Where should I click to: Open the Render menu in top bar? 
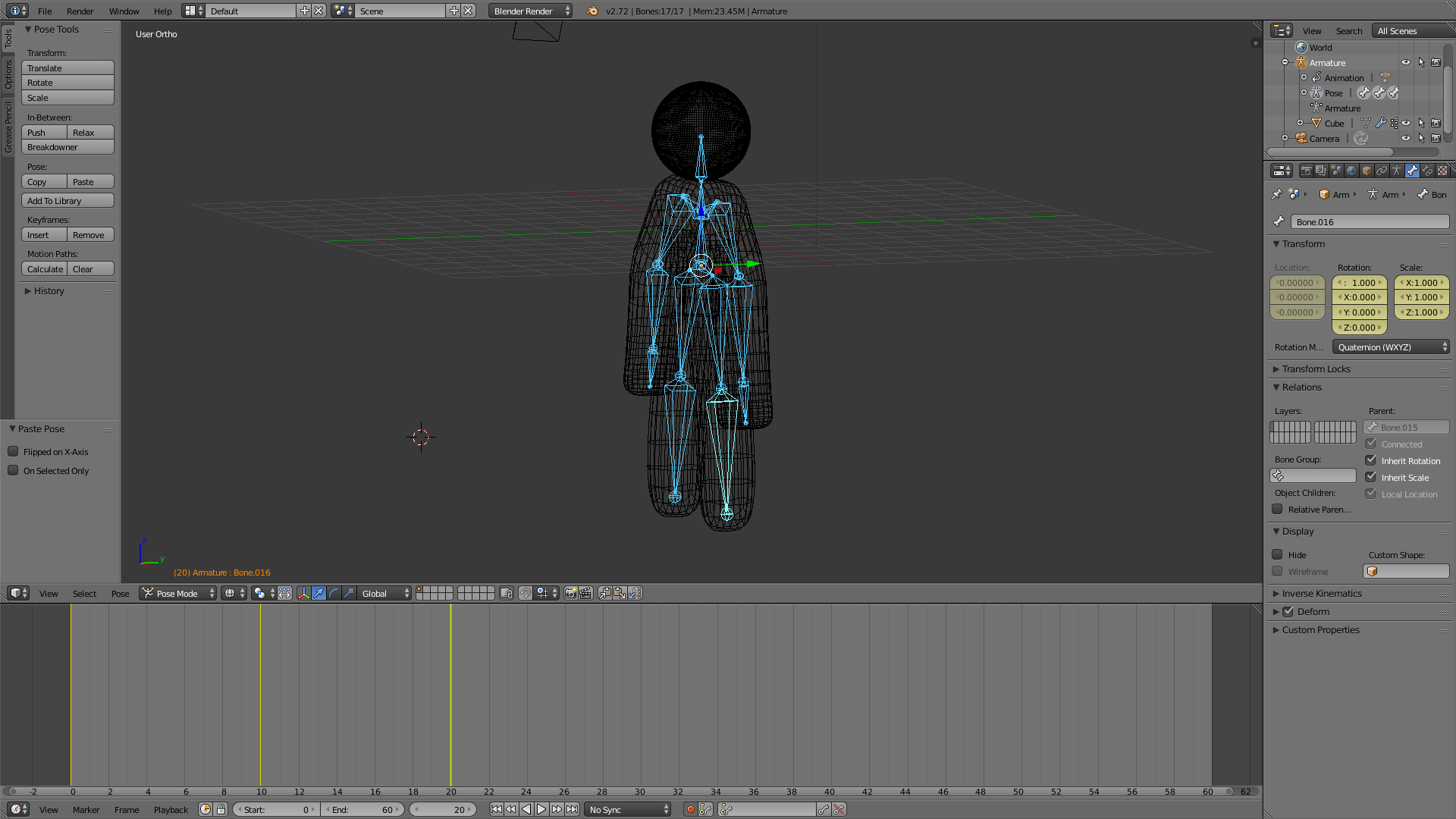click(80, 11)
